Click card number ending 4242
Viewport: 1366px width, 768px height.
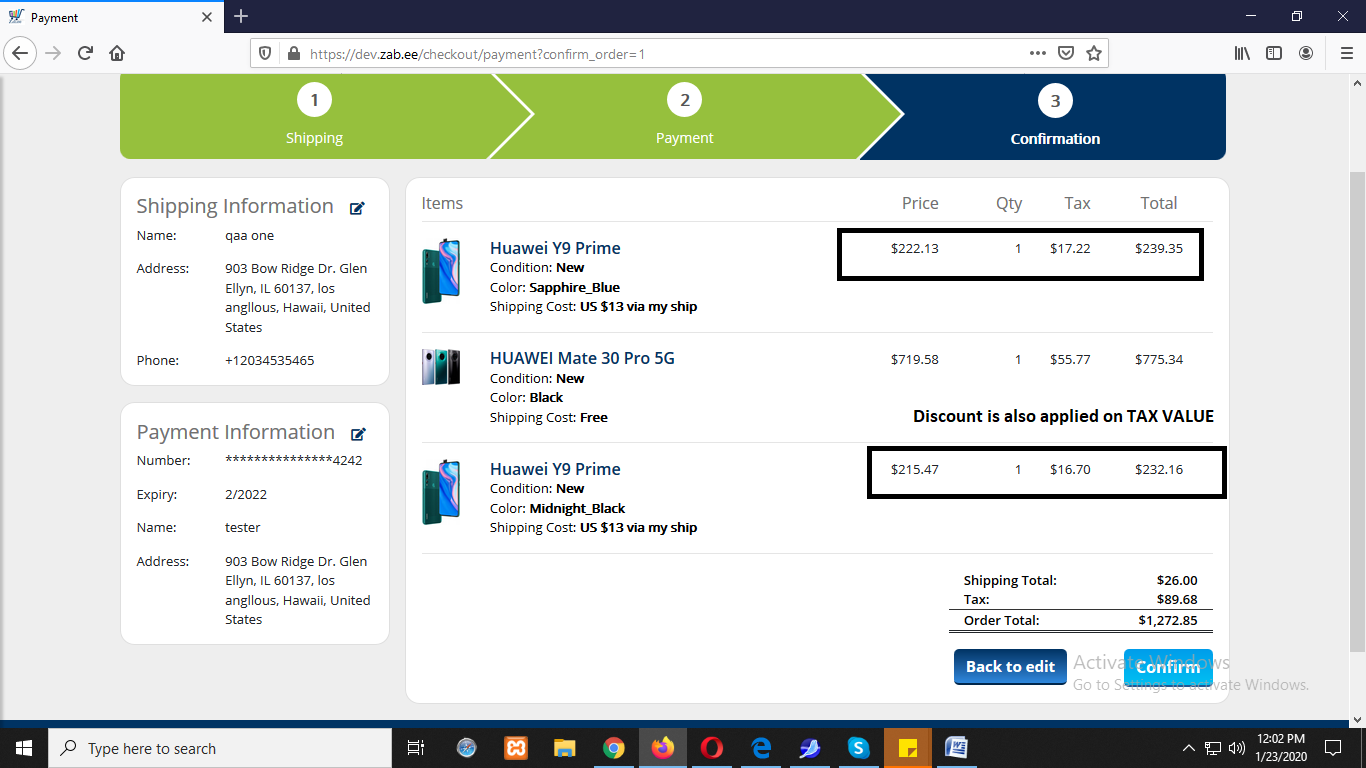pos(293,460)
